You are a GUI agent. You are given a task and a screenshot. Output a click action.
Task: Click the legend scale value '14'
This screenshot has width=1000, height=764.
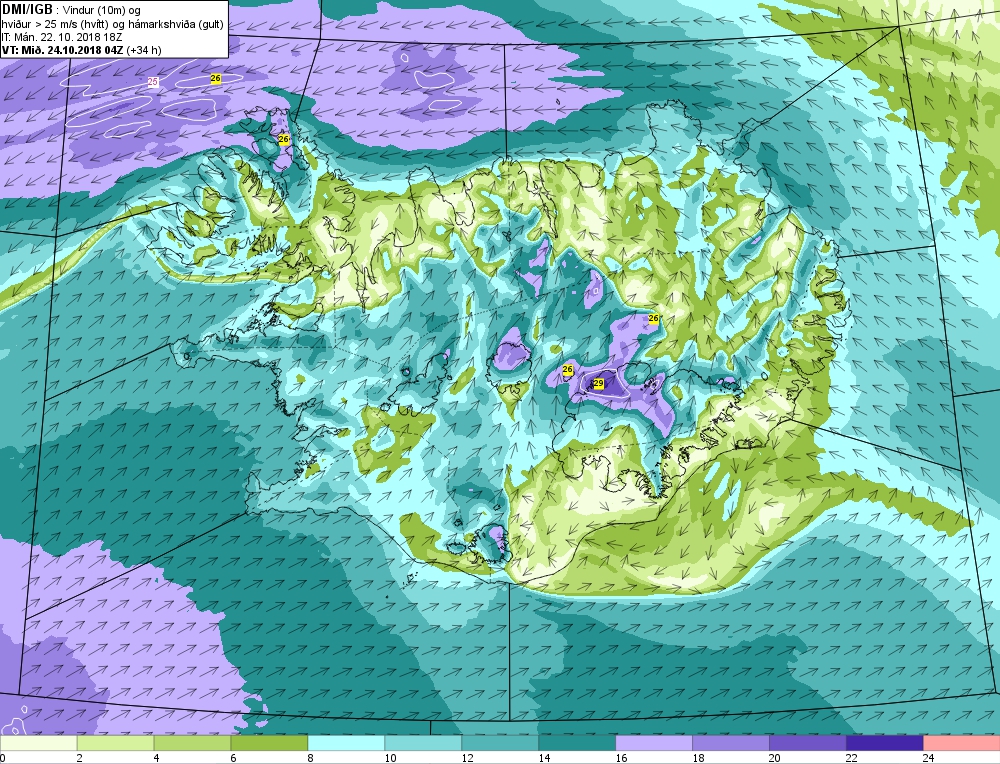pos(544,758)
